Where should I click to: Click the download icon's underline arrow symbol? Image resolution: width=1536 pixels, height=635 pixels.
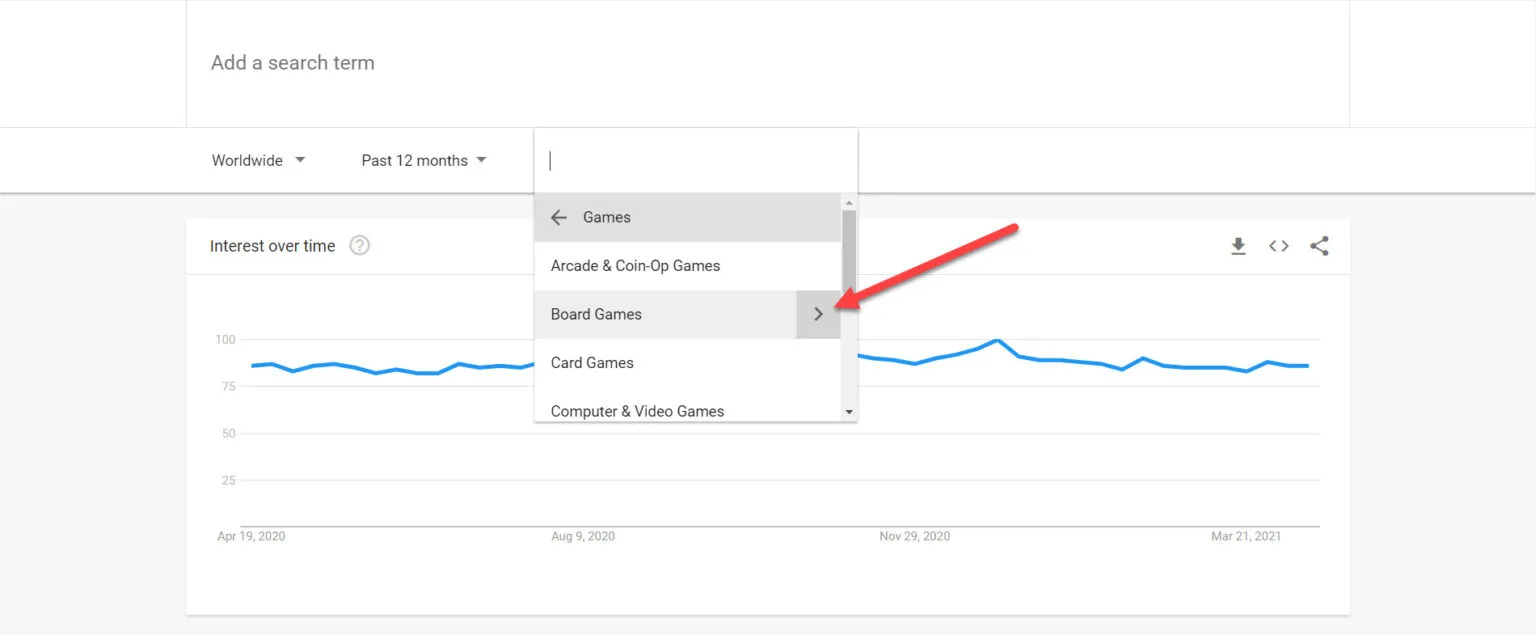click(x=1238, y=247)
